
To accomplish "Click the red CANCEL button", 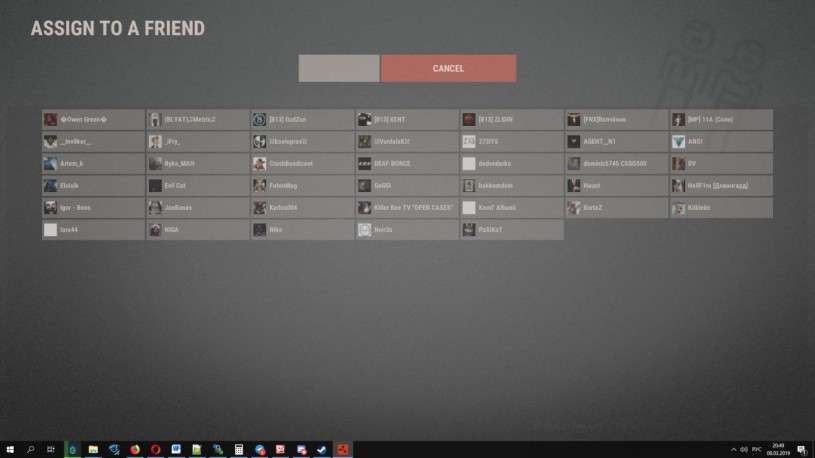I will coord(448,68).
